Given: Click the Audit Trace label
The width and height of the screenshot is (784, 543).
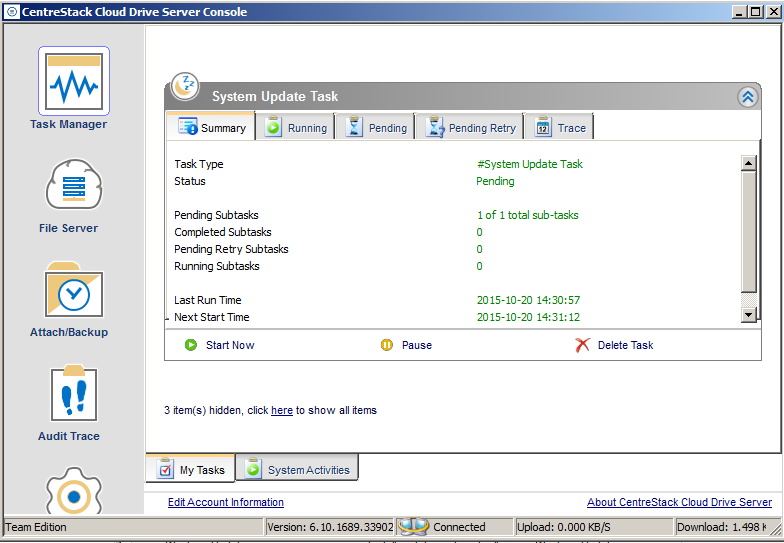Looking at the screenshot, I should pyautogui.click(x=69, y=436).
